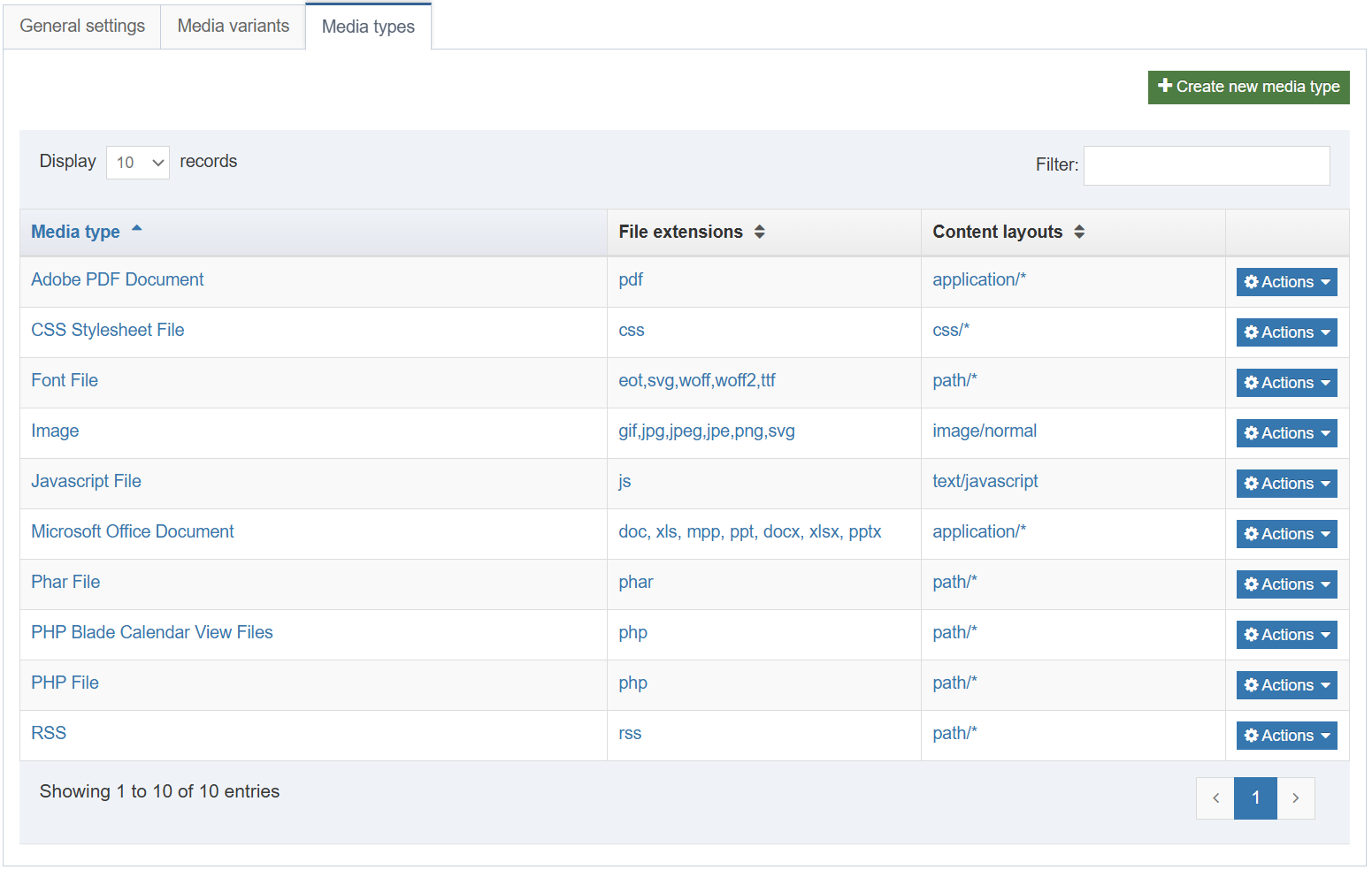Switch to the Media variants tab
The image size is (1372, 870).
[x=233, y=26]
